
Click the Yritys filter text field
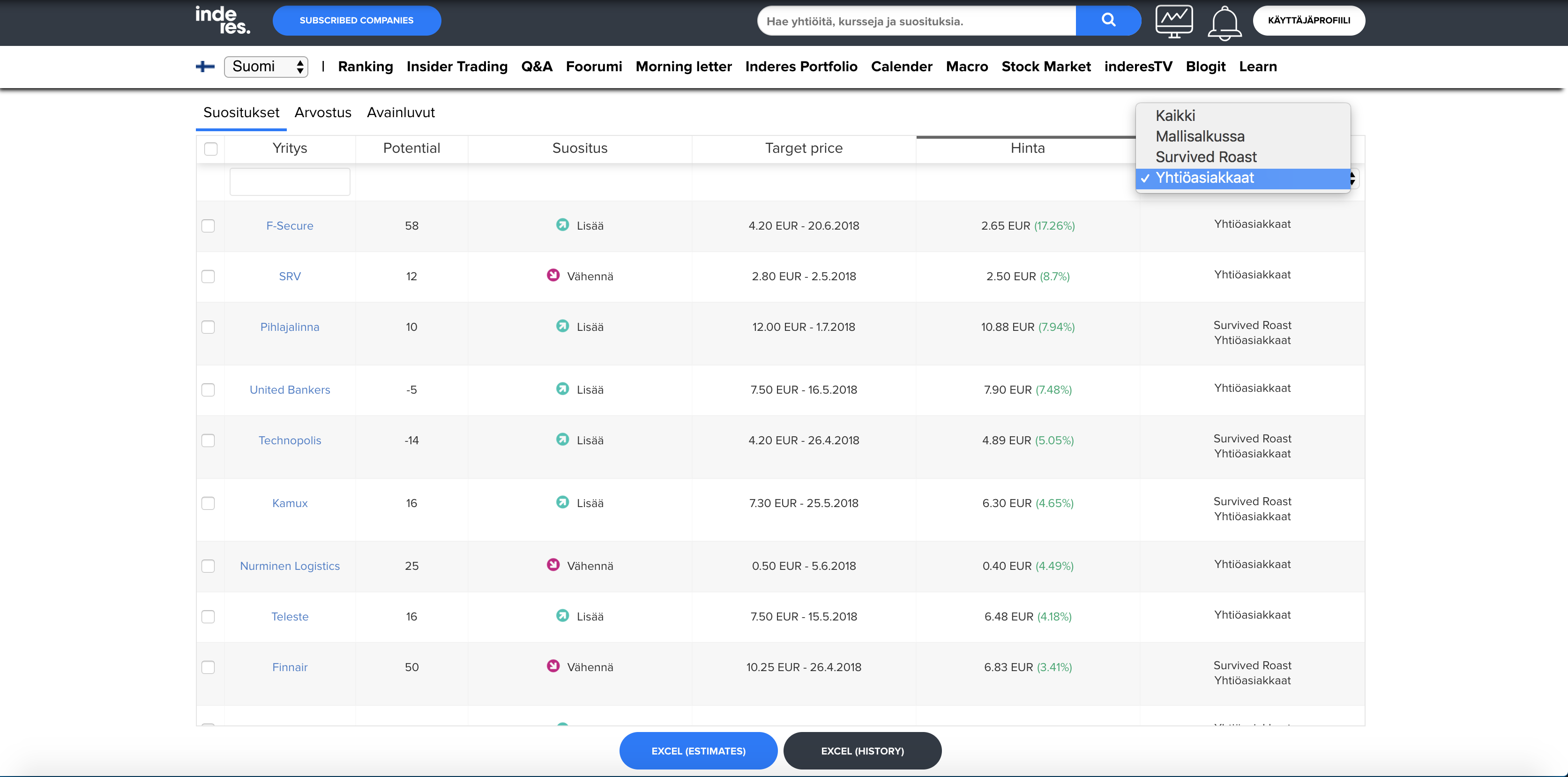290,181
